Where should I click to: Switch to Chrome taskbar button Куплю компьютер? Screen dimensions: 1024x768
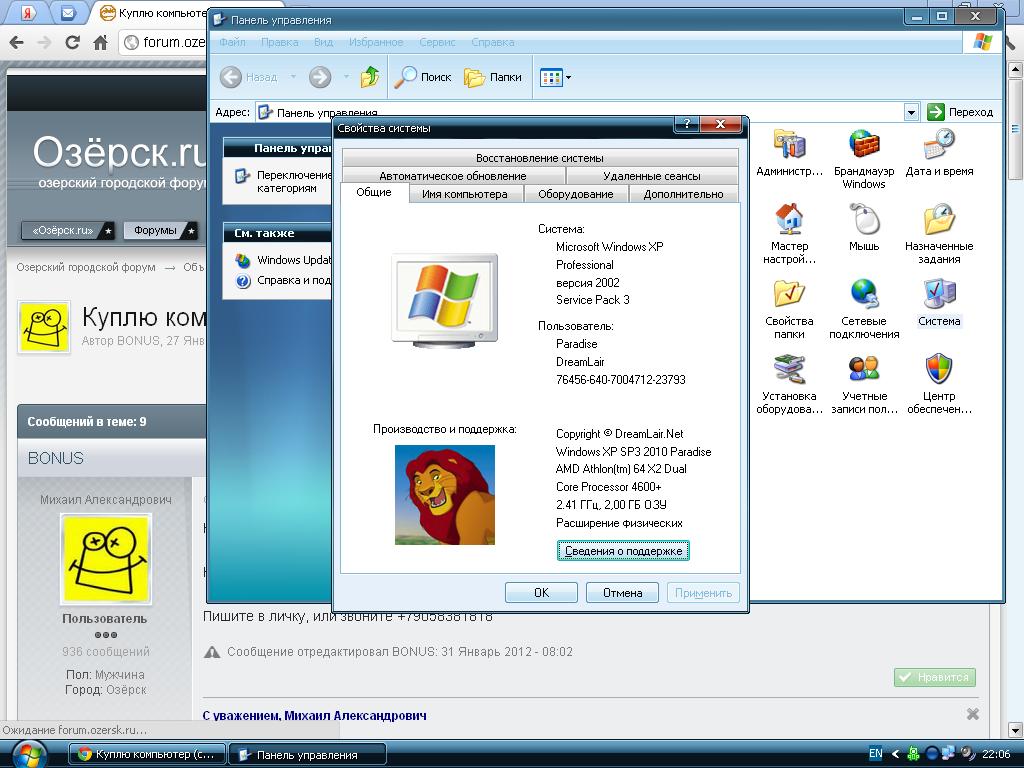(x=147, y=754)
